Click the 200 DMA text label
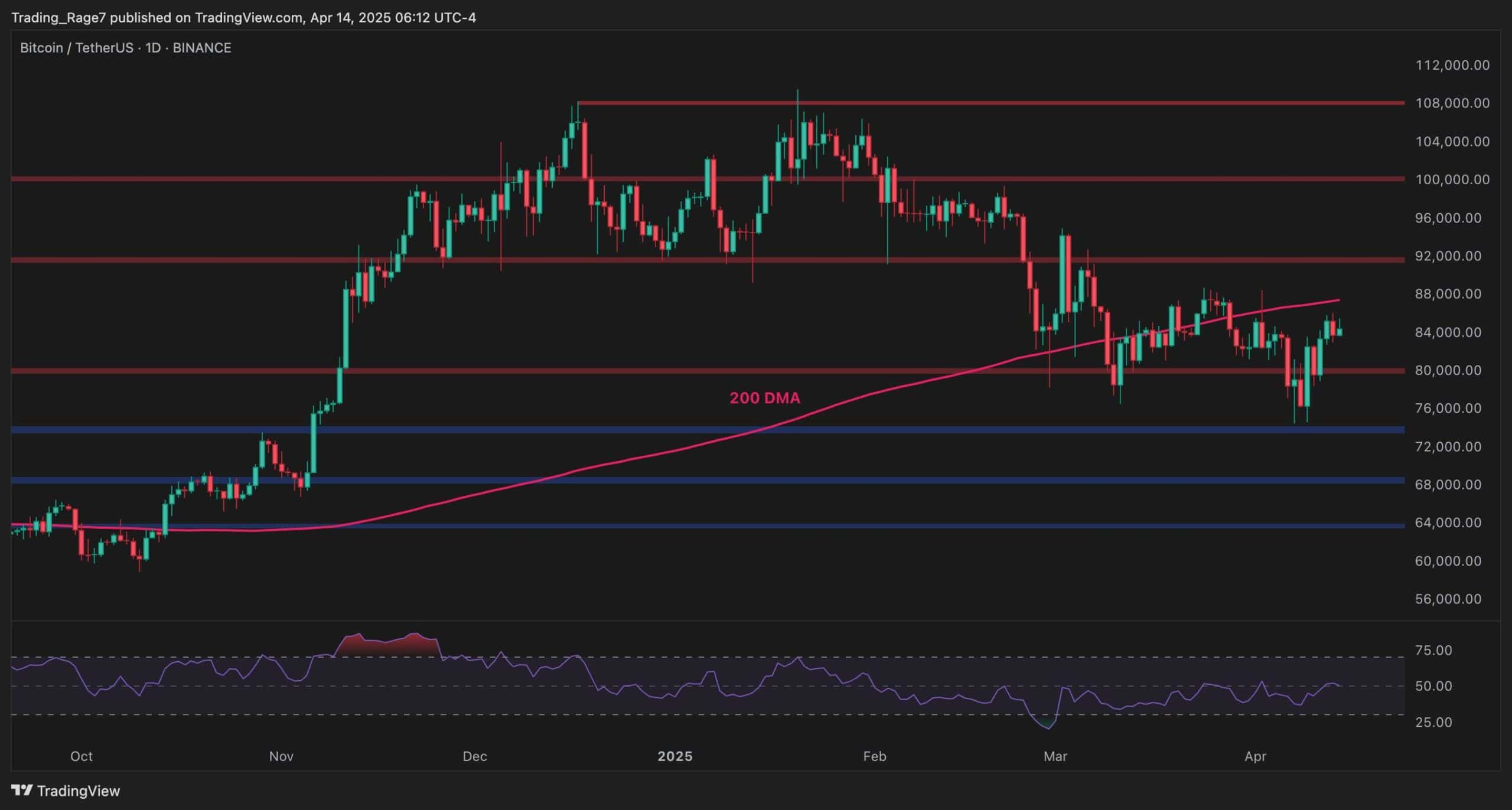The image size is (1512, 810). [765, 398]
